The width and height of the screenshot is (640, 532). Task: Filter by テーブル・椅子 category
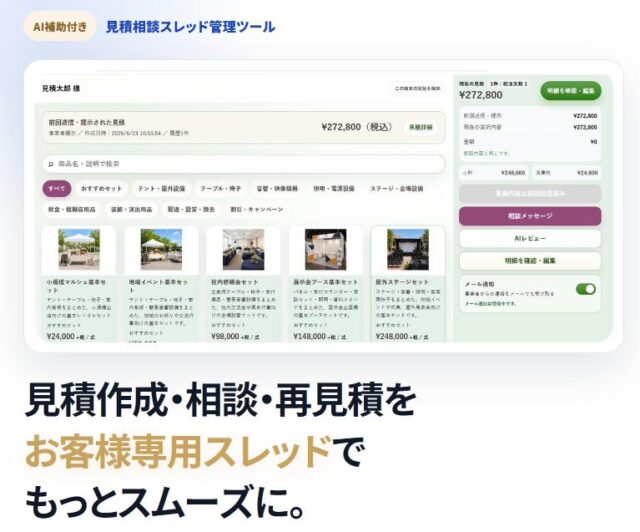(x=220, y=189)
